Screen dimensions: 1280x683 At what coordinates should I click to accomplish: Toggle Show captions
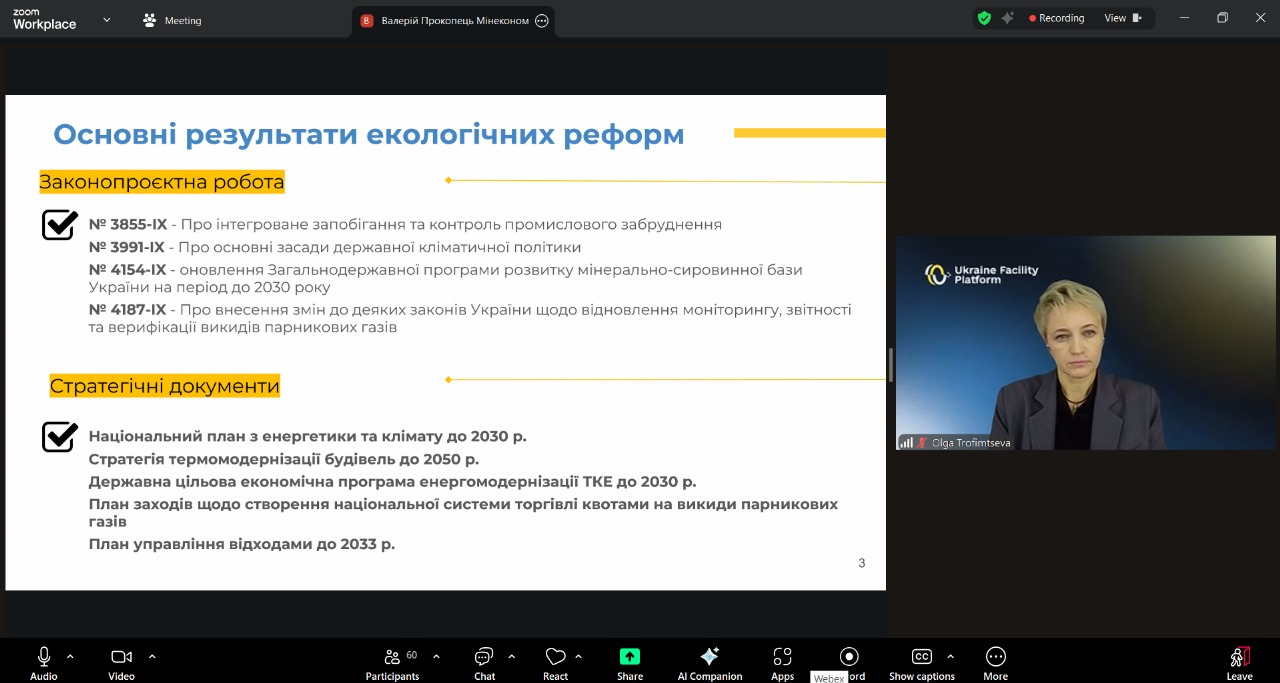(x=922, y=657)
